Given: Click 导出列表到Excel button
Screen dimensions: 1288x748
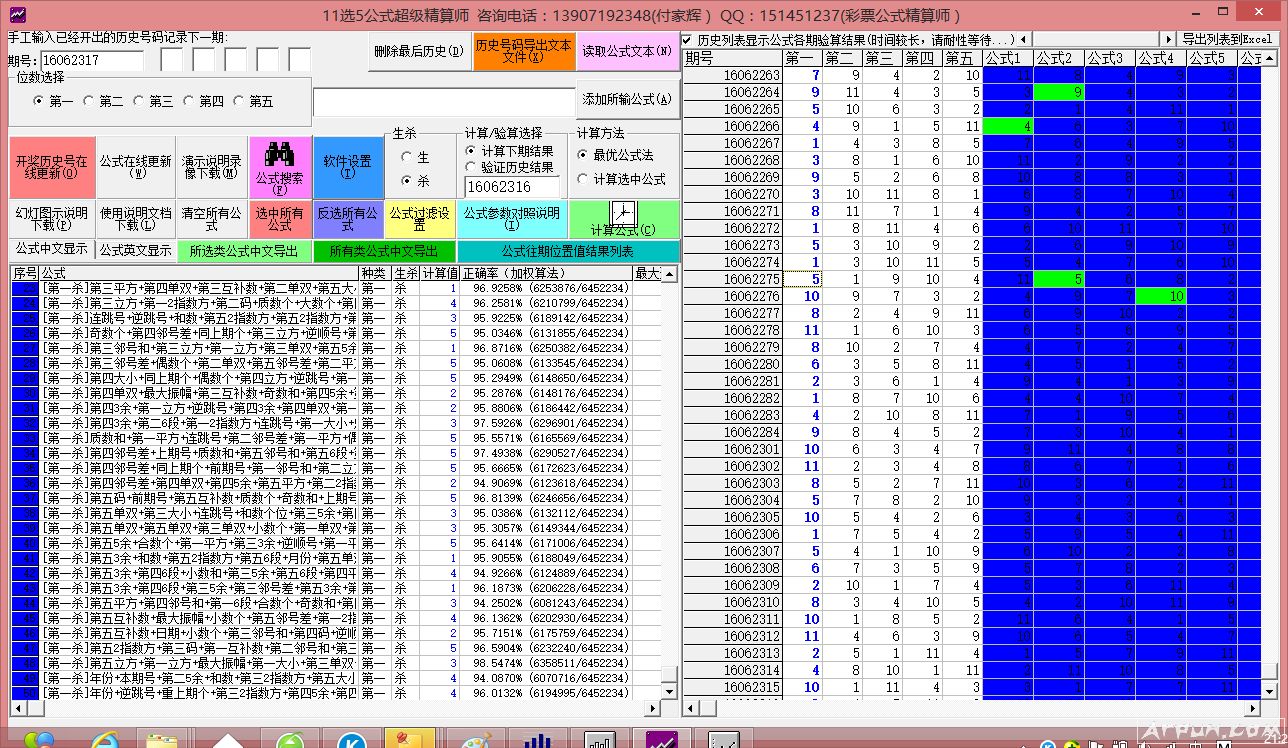Looking at the screenshot, I should coord(1226,40).
